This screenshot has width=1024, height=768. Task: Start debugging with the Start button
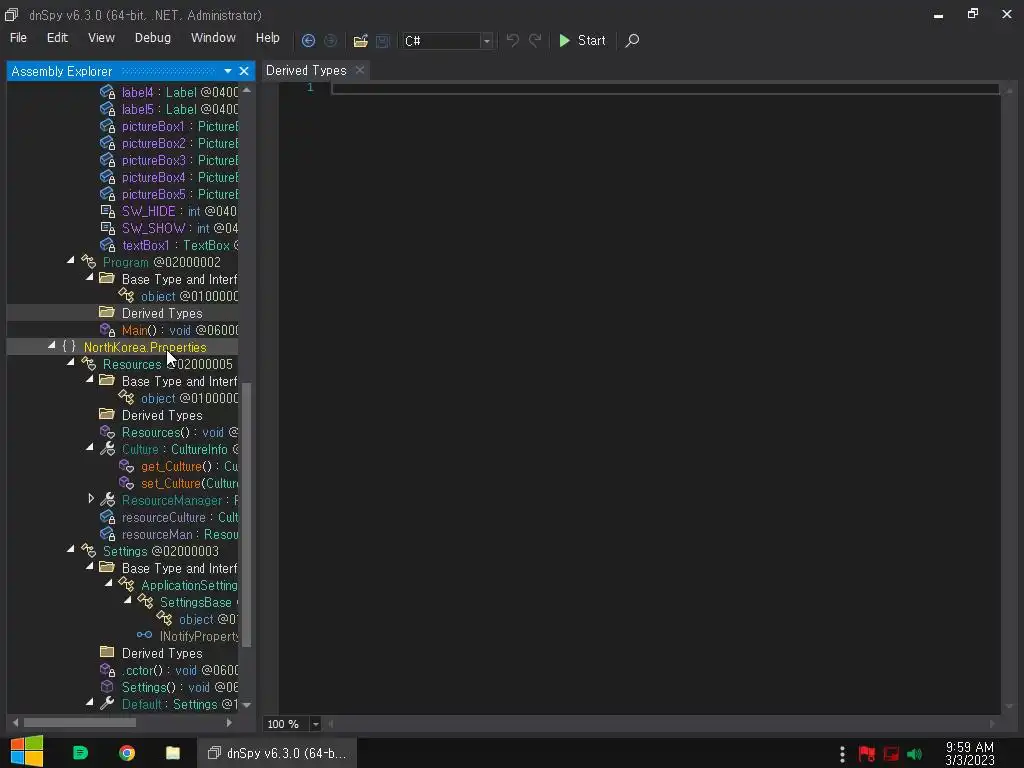(583, 40)
